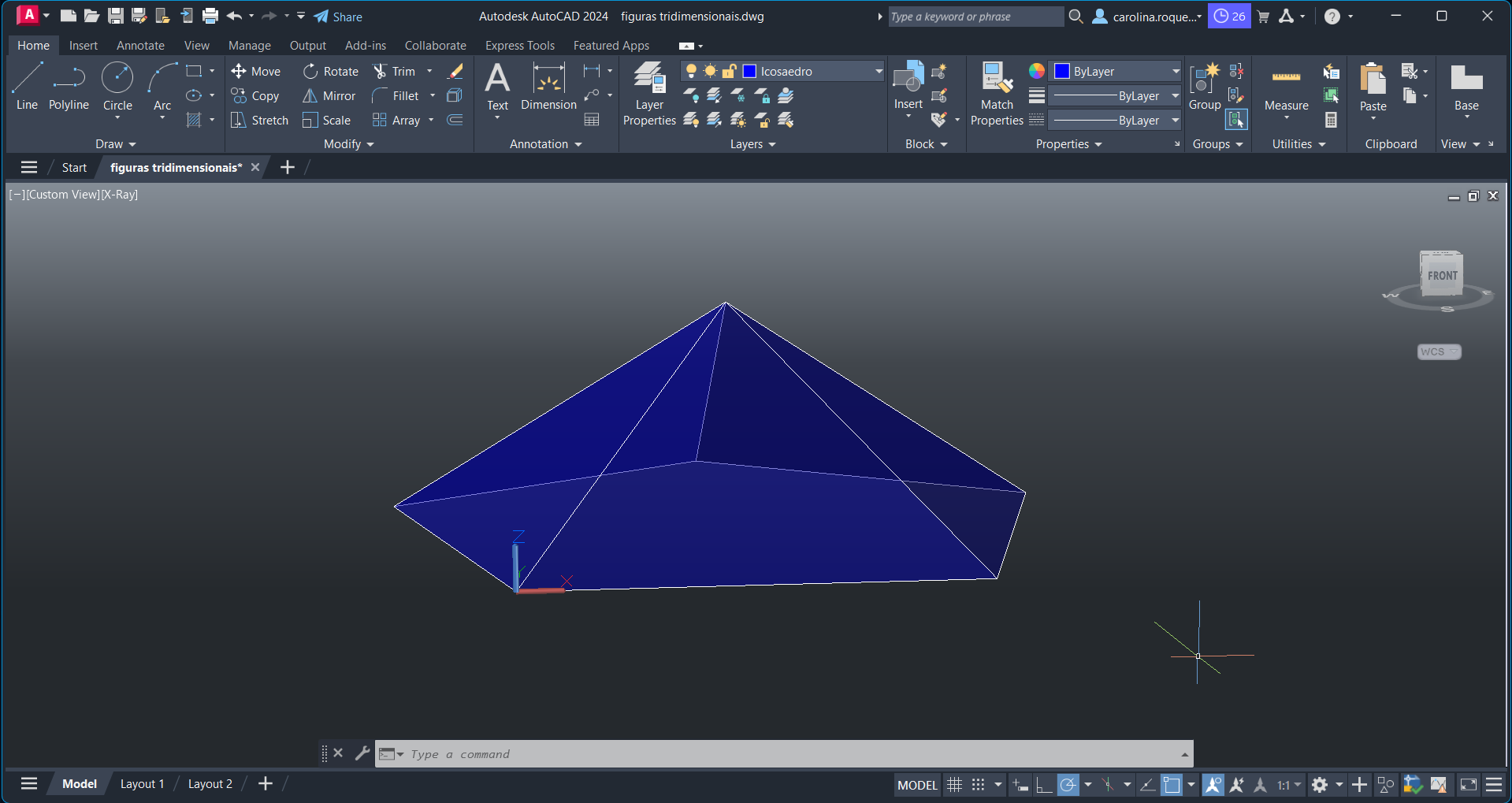Viewport: 1512px width, 803px height.
Task: Toggle the drawing grid display
Action: click(954, 785)
